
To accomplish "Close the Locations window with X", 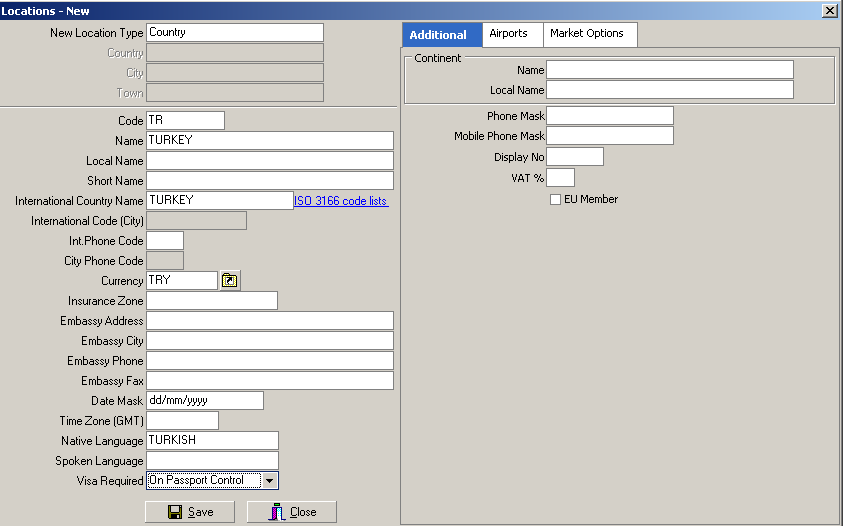I will [x=829, y=10].
